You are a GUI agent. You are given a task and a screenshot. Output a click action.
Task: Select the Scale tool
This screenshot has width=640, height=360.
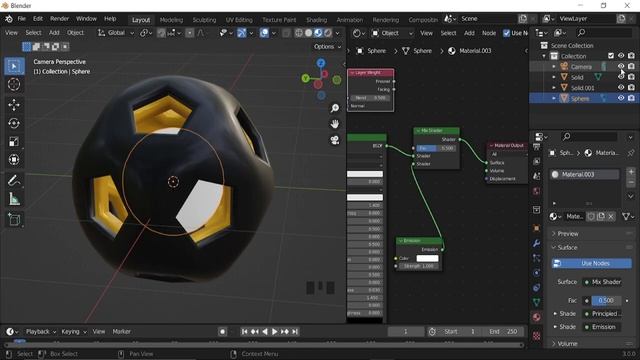point(14,142)
